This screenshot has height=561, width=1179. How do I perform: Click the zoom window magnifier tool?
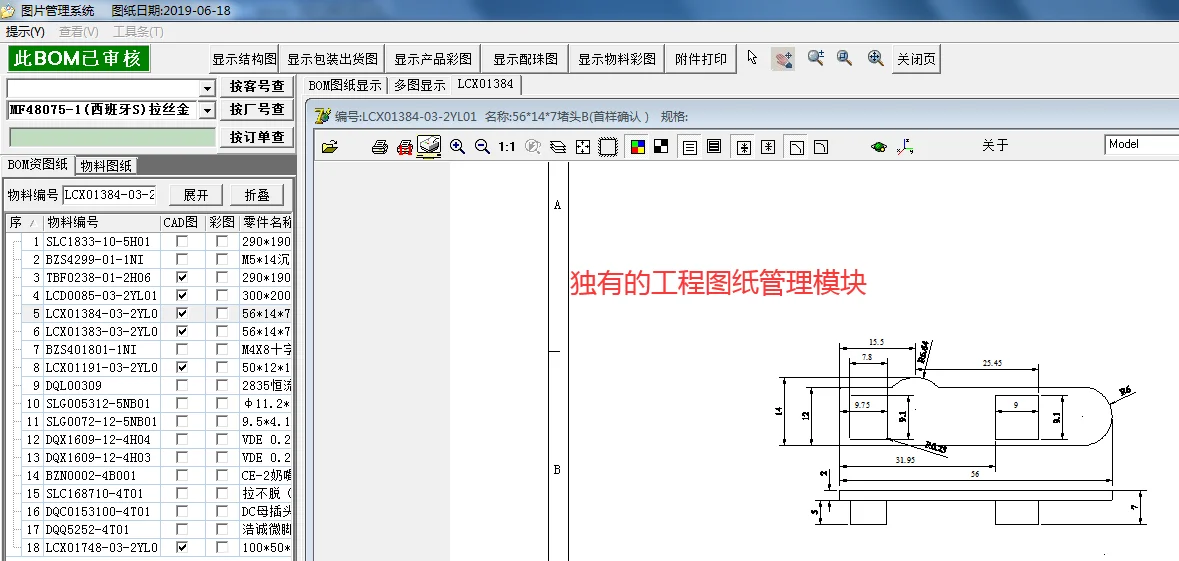(844, 58)
